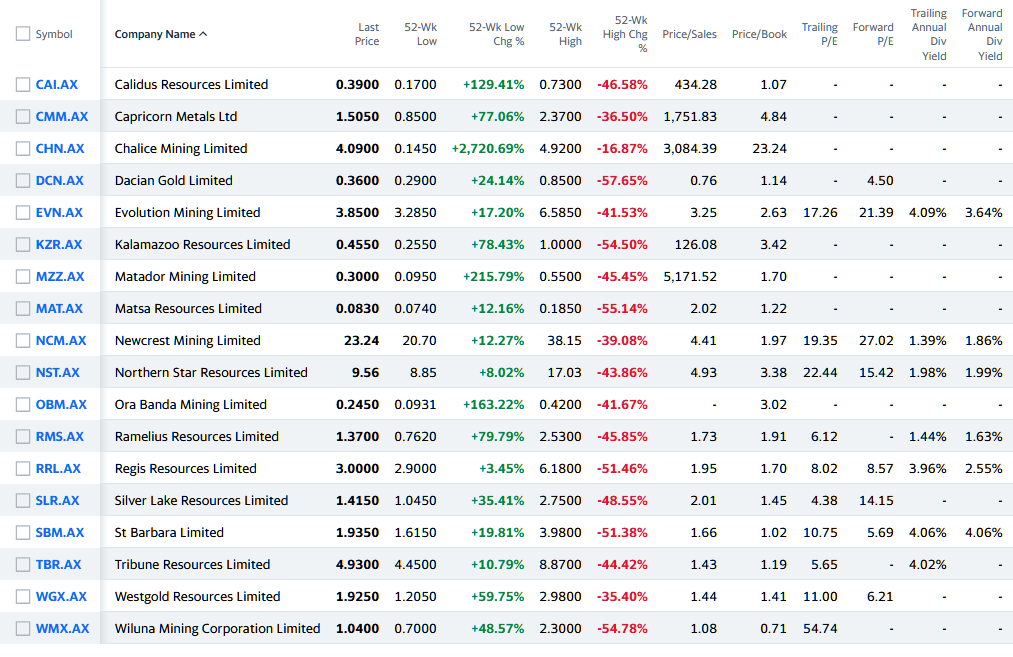The image size is (1013, 657).
Task: Sort by Trailing Annual Div Yield header
Action: [x=928, y=34]
